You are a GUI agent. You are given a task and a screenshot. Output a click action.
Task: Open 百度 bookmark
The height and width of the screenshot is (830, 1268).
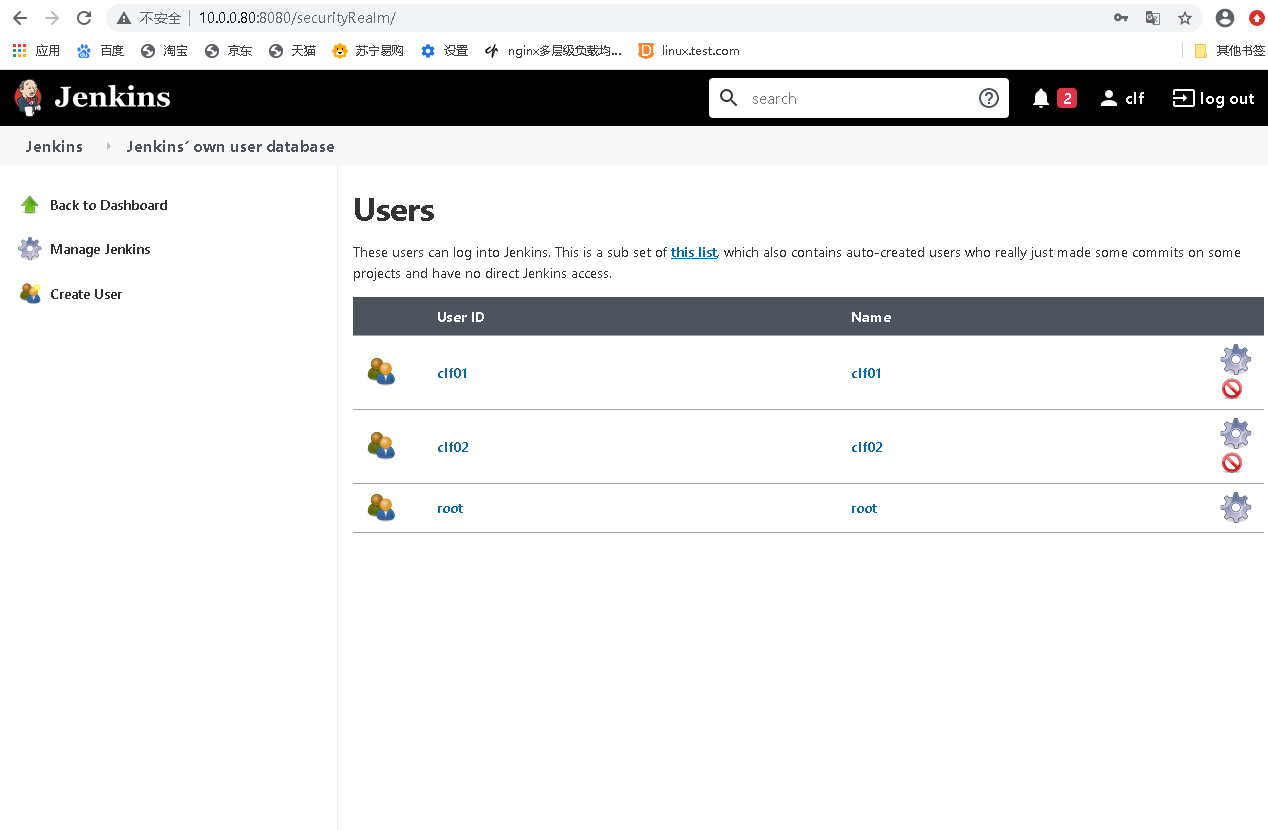[100, 50]
